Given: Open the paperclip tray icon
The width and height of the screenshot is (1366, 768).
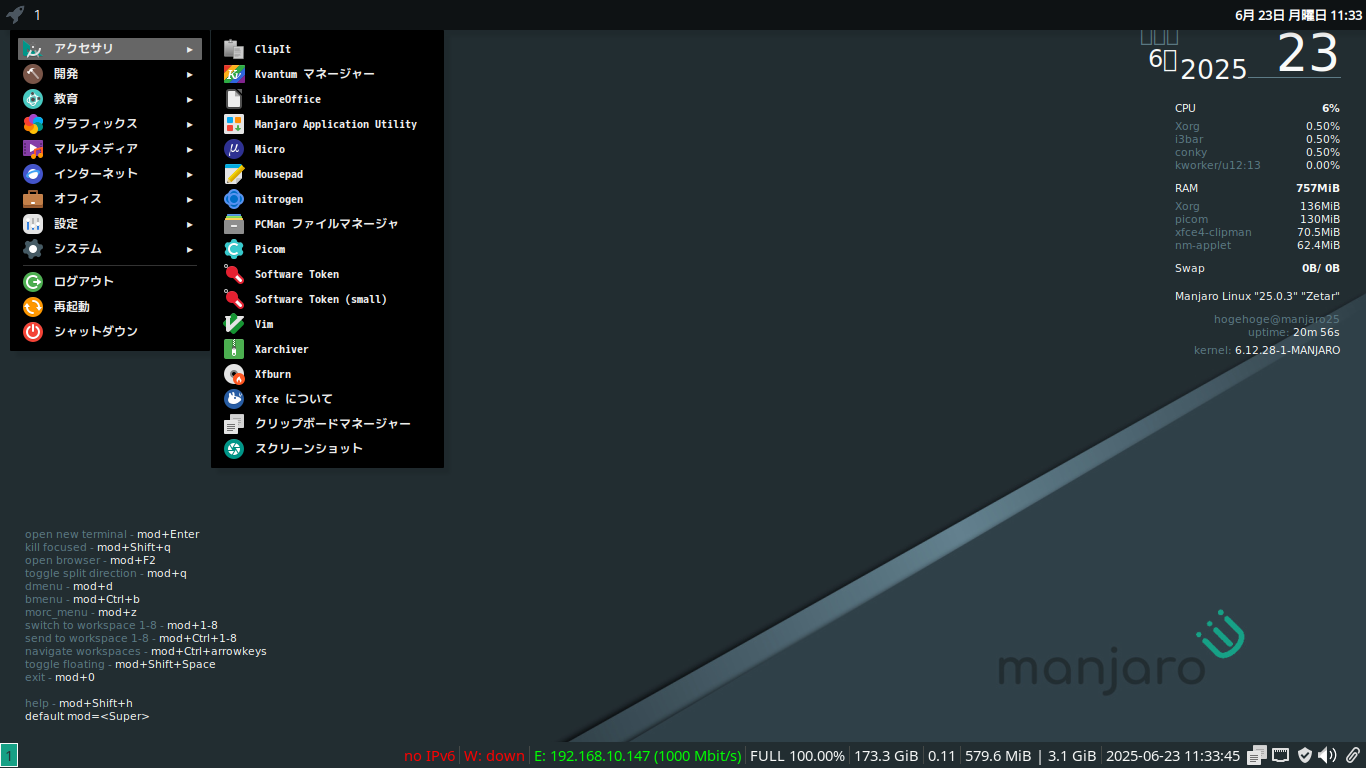Looking at the screenshot, I should click(1352, 755).
